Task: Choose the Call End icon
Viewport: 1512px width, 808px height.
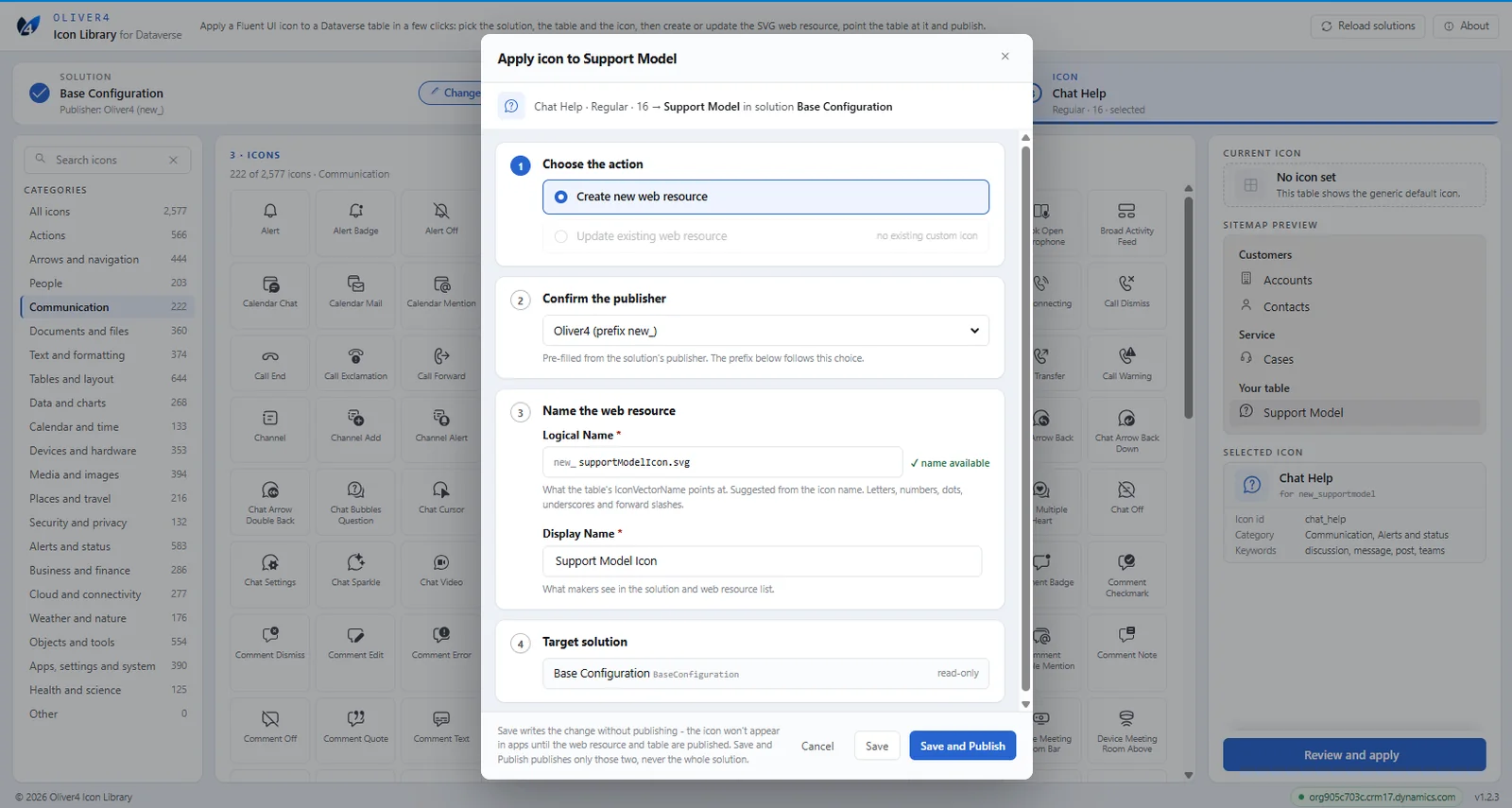Action: [270, 363]
